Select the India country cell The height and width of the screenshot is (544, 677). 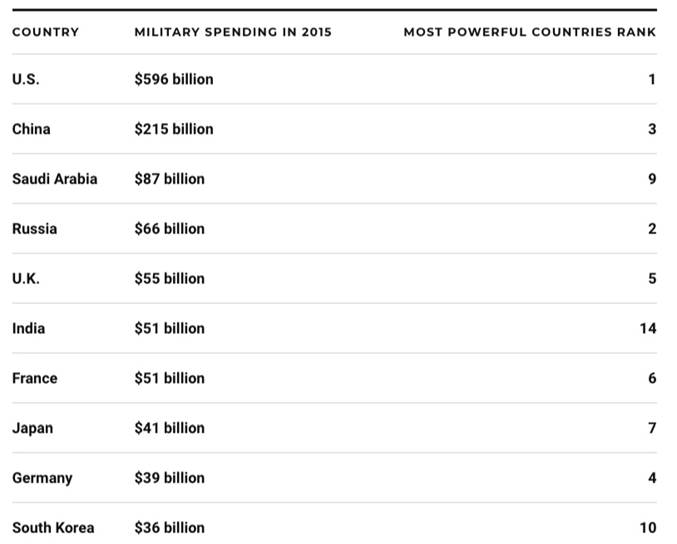(29, 328)
